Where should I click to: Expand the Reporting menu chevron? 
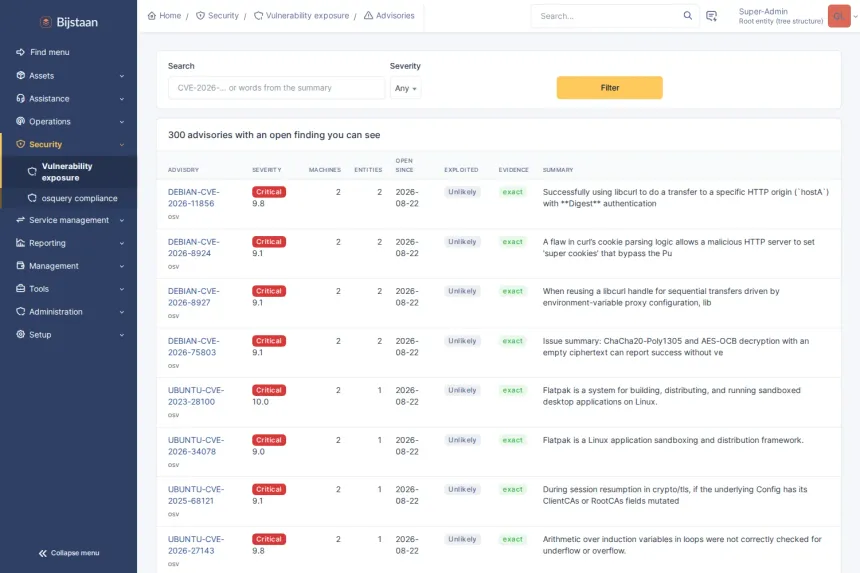tap(122, 243)
